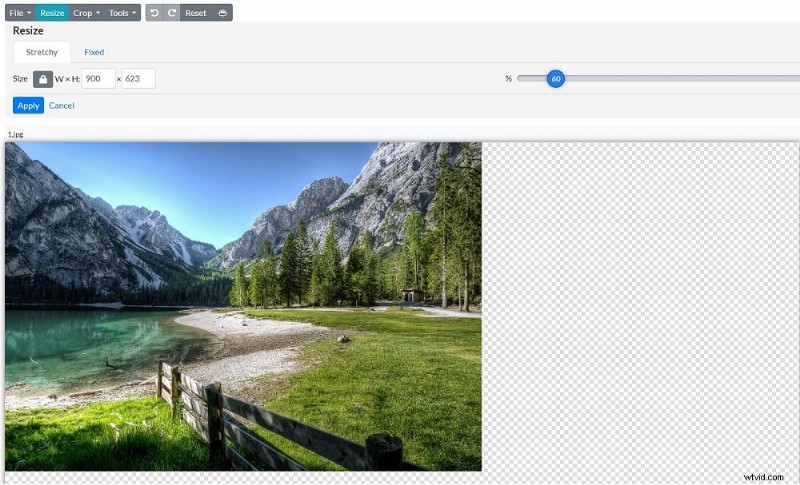The width and height of the screenshot is (800, 485).
Task: Switch to the Stretchy tab
Action: coord(42,52)
